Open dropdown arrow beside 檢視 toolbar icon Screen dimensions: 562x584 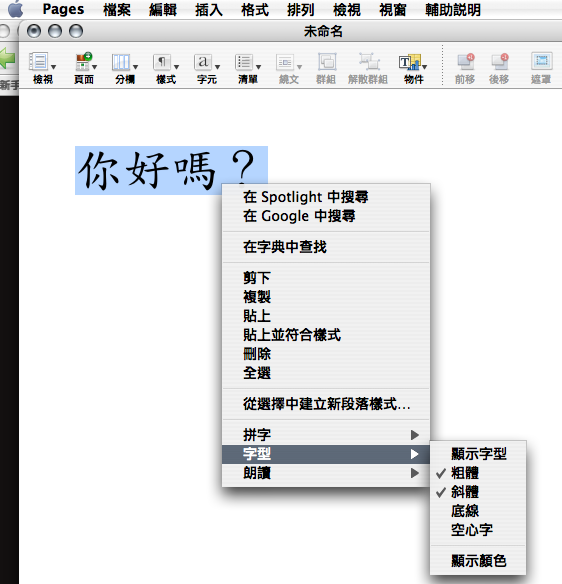(x=53, y=67)
